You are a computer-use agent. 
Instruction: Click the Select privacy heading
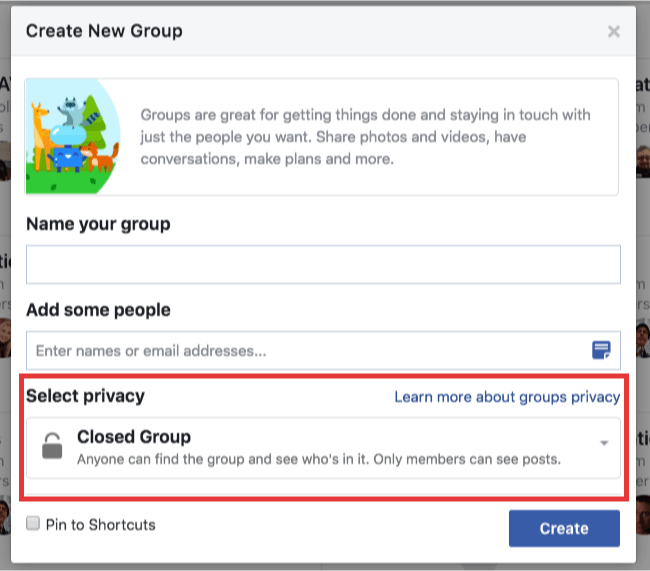coord(85,396)
